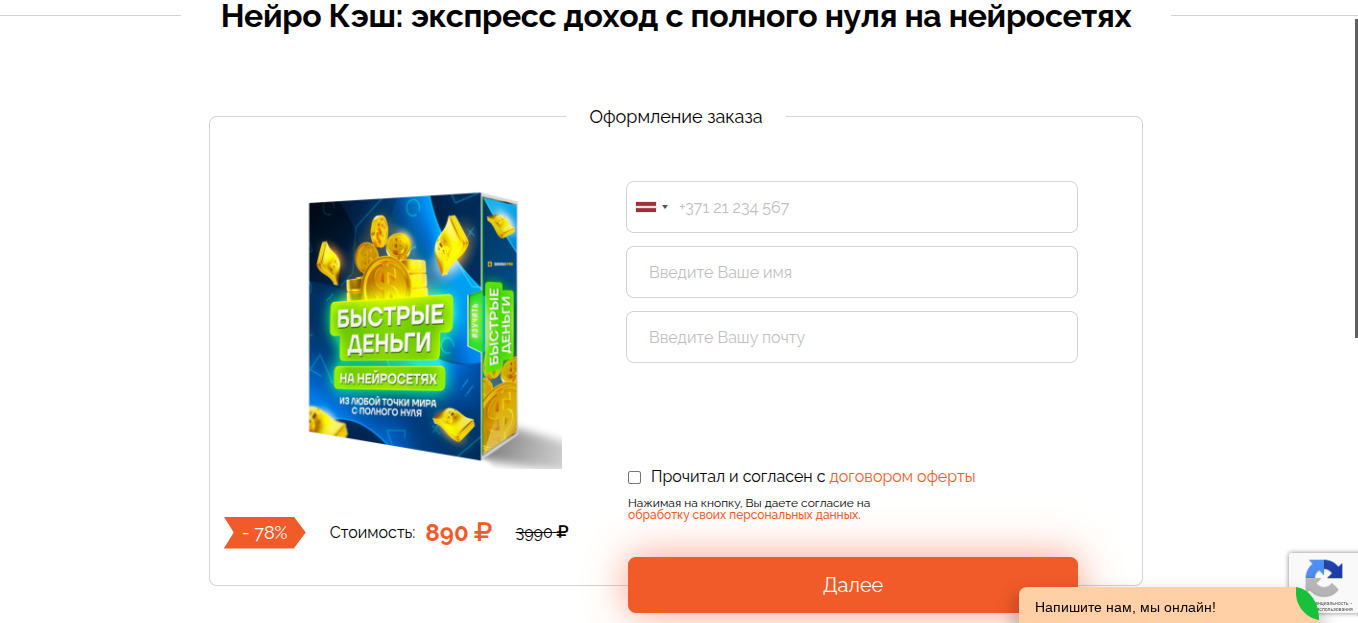Open the personal data processing link
This screenshot has height=623, width=1358.
[744, 513]
